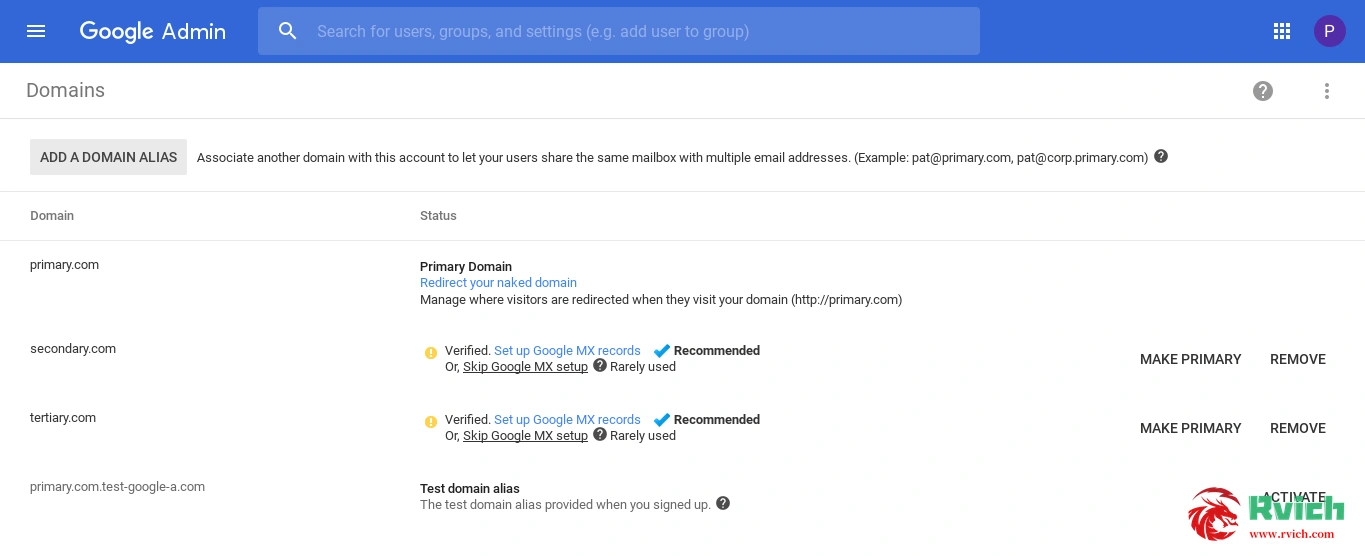Open the three-dot more options menu

1327,91
